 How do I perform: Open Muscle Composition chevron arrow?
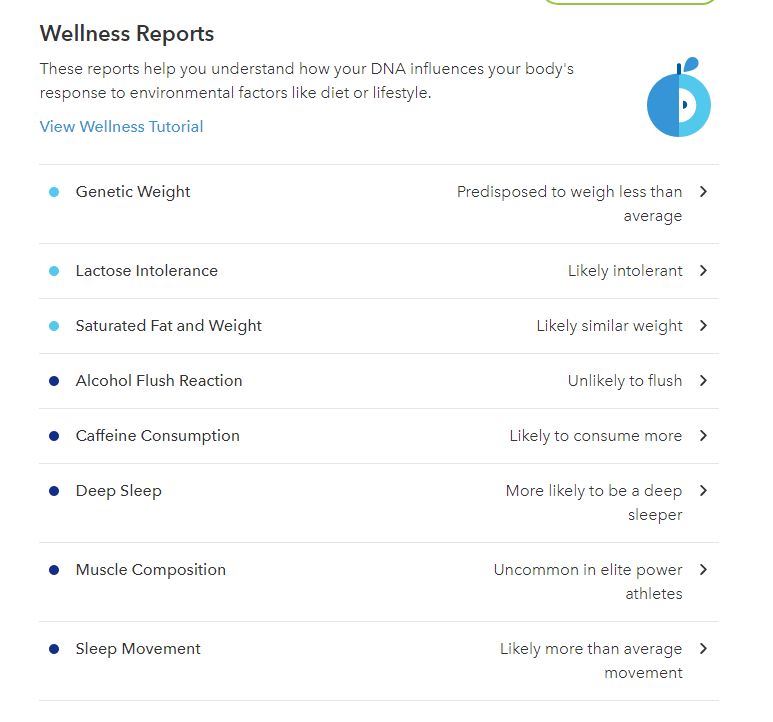click(703, 569)
